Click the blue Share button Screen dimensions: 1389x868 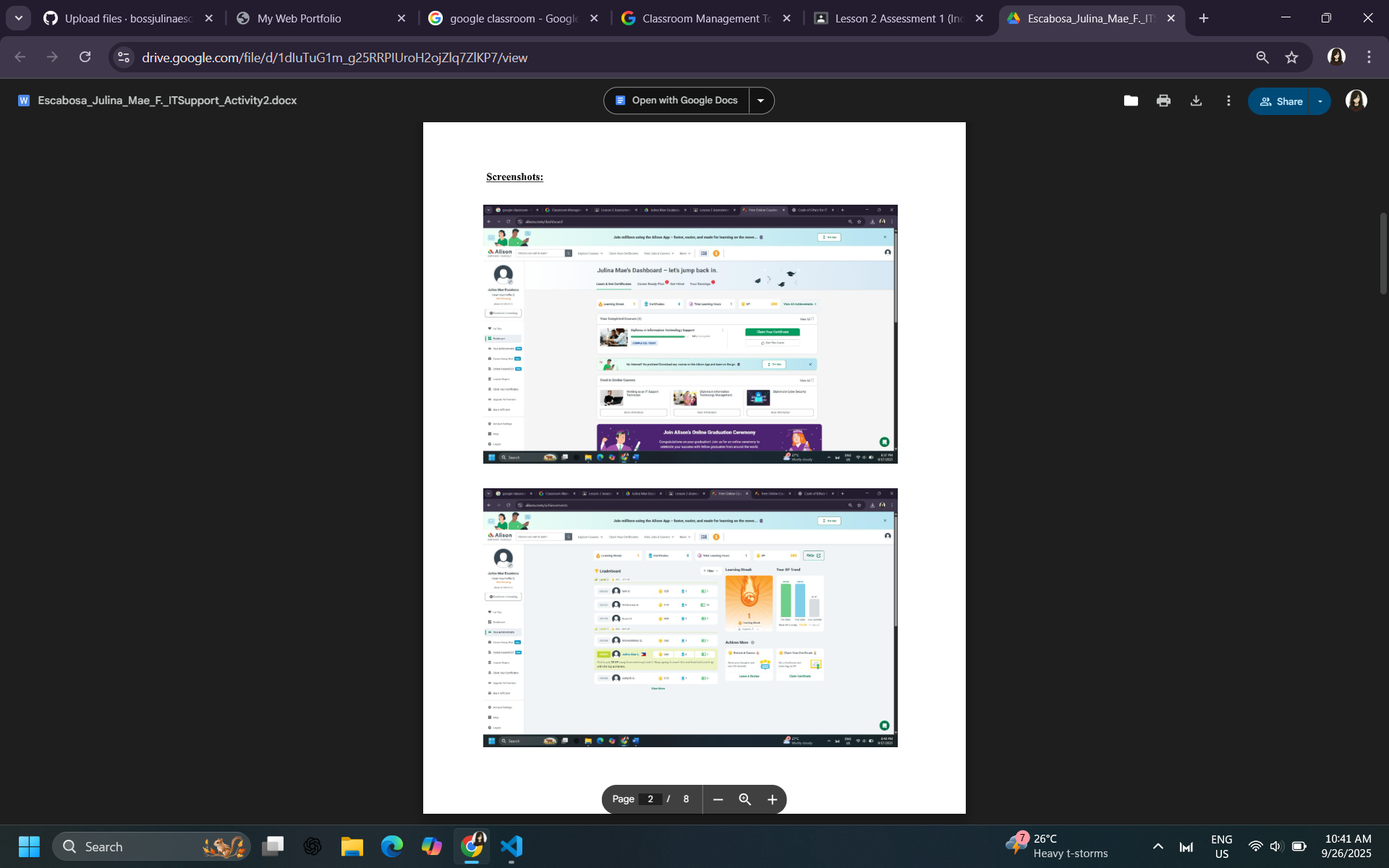[x=1280, y=101]
